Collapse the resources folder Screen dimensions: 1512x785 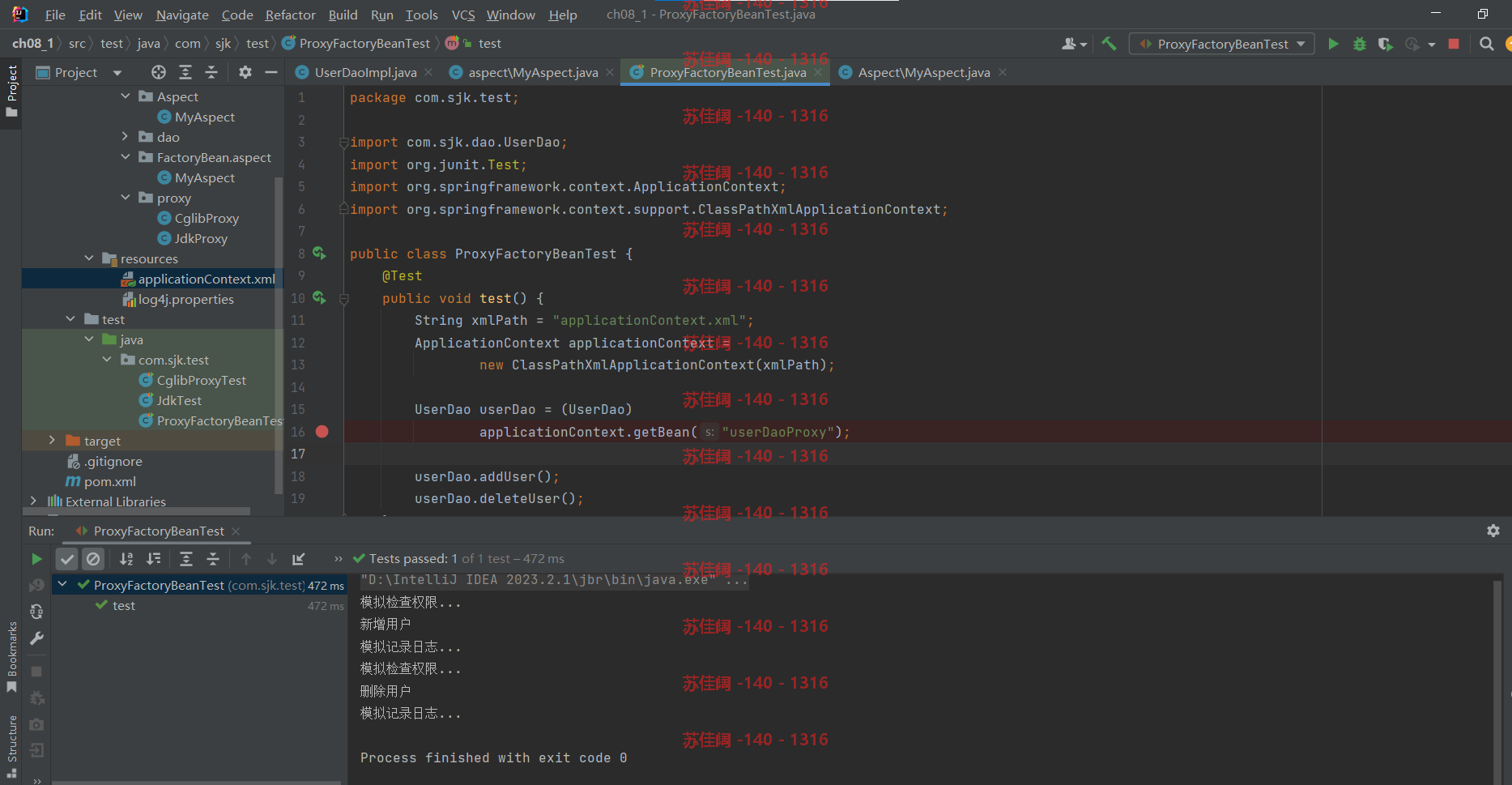pos(89,258)
